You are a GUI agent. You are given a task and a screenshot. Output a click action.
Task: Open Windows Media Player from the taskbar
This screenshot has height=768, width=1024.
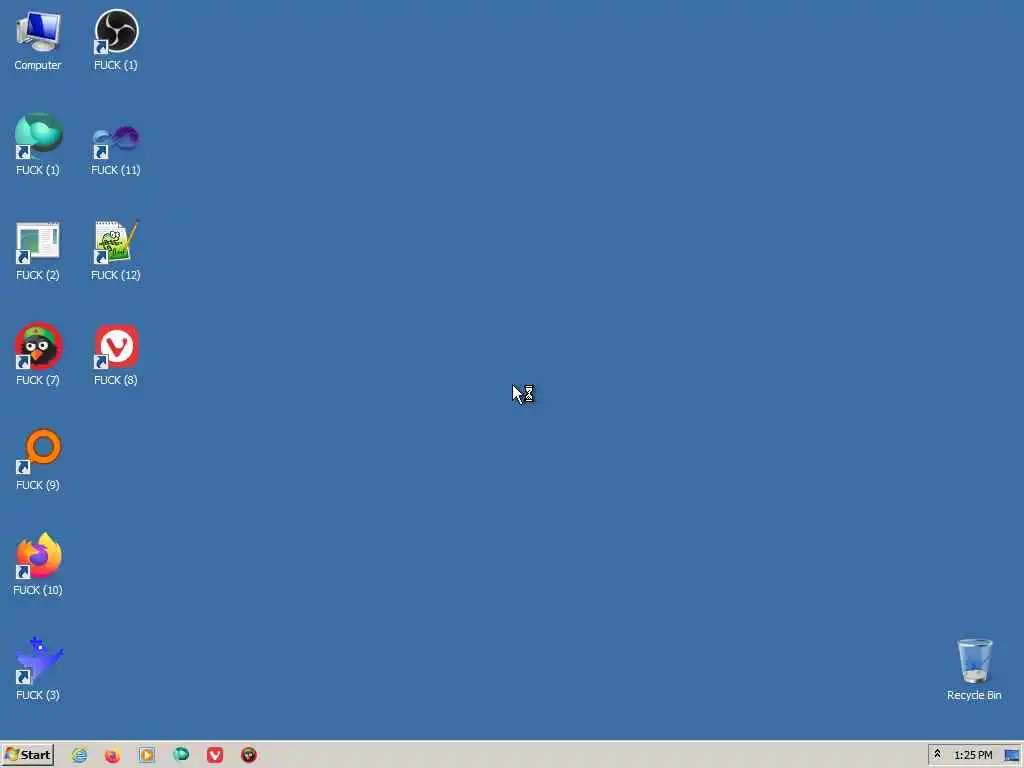pyautogui.click(x=147, y=755)
